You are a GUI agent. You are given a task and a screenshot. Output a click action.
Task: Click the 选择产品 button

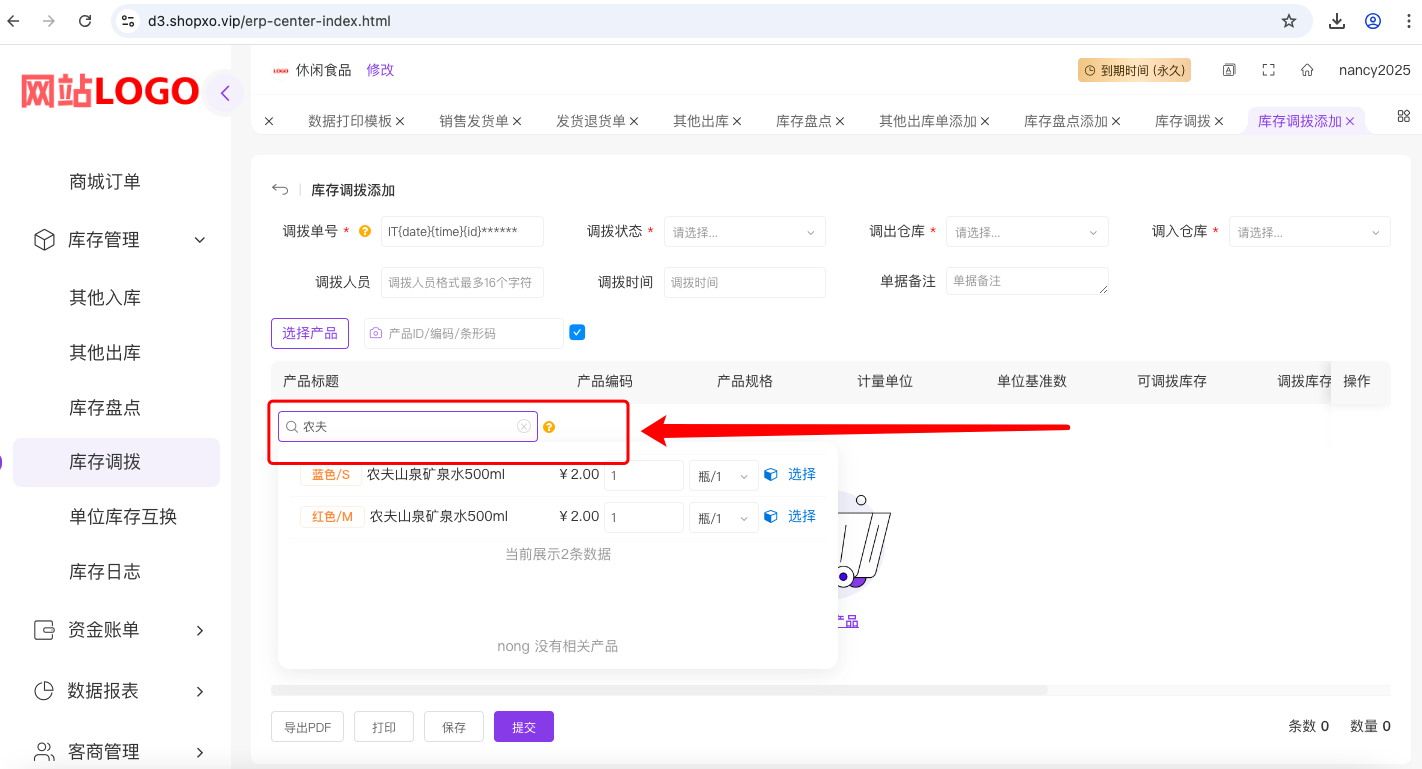point(310,333)
